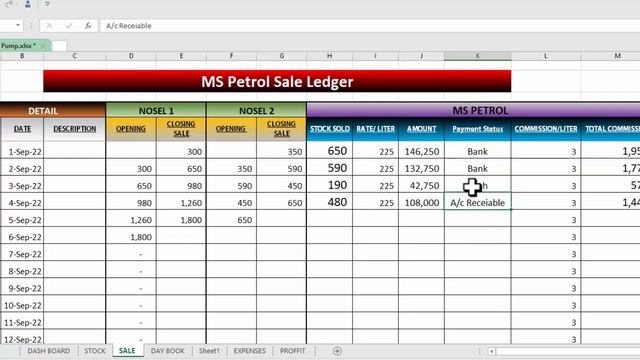Open the Sheet1 tab
Screen dimensions: 640x360
[x=209, y=351]
